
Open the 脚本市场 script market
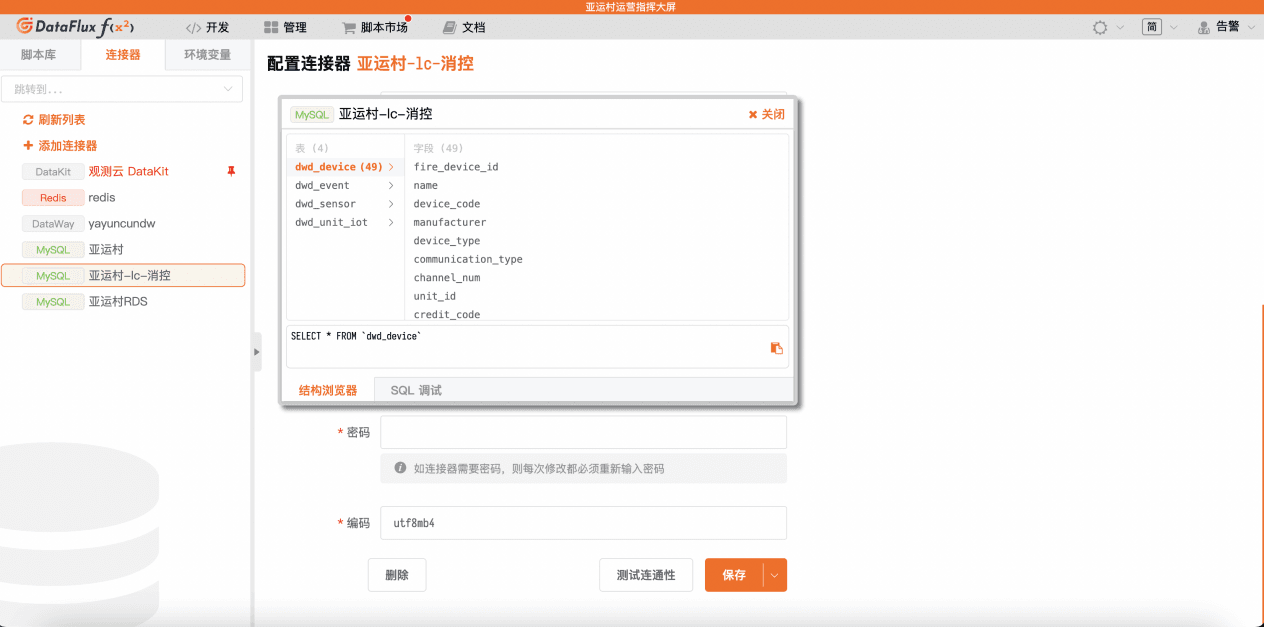(375, 28)
